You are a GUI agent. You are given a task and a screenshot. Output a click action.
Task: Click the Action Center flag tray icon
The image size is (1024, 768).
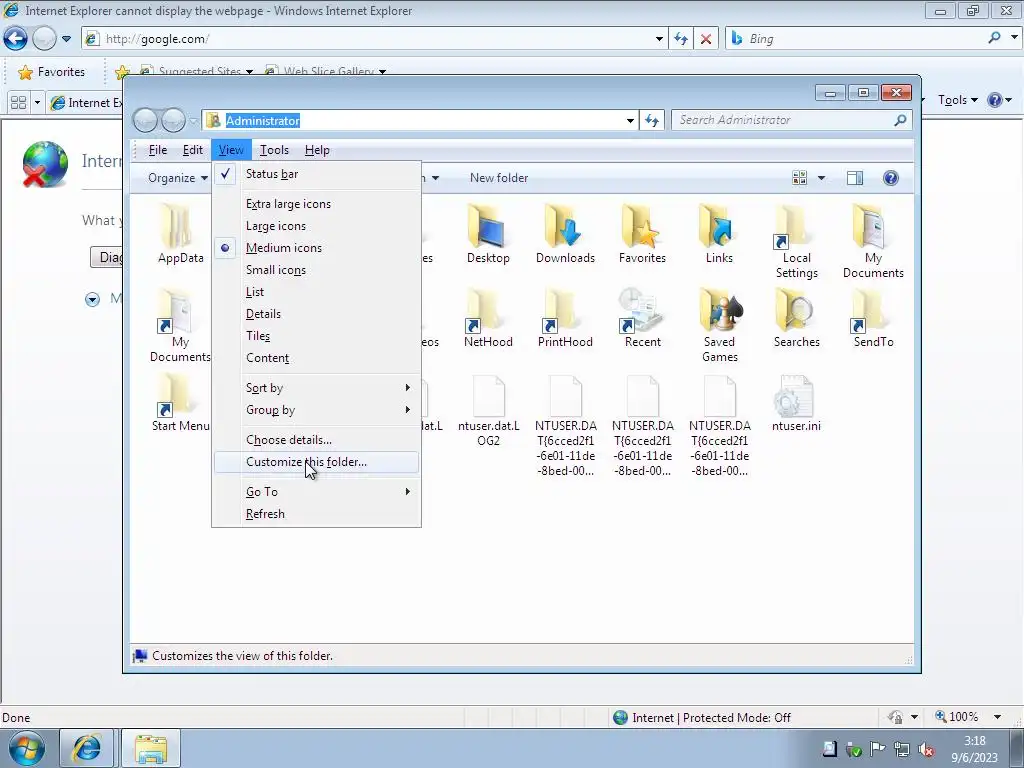(x=877, y=749)
